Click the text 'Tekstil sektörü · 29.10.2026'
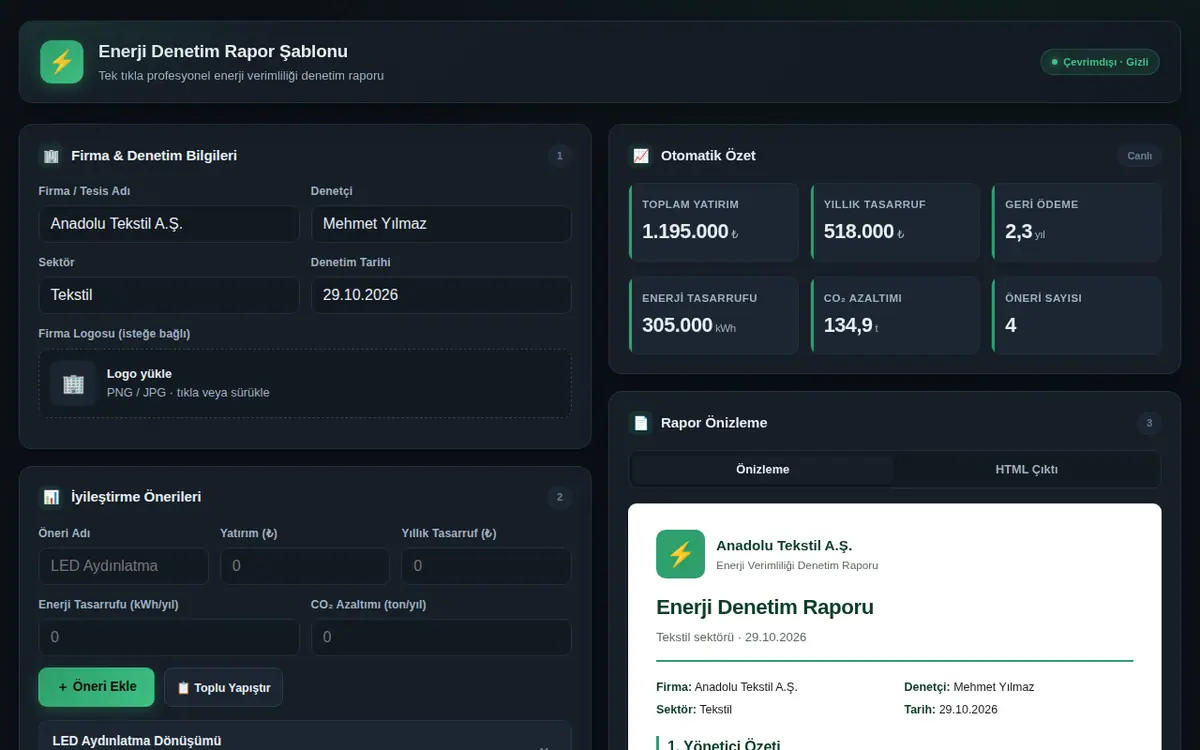Image resolution: width=1200 pixels, height=750 pixels. coord(731,637)
